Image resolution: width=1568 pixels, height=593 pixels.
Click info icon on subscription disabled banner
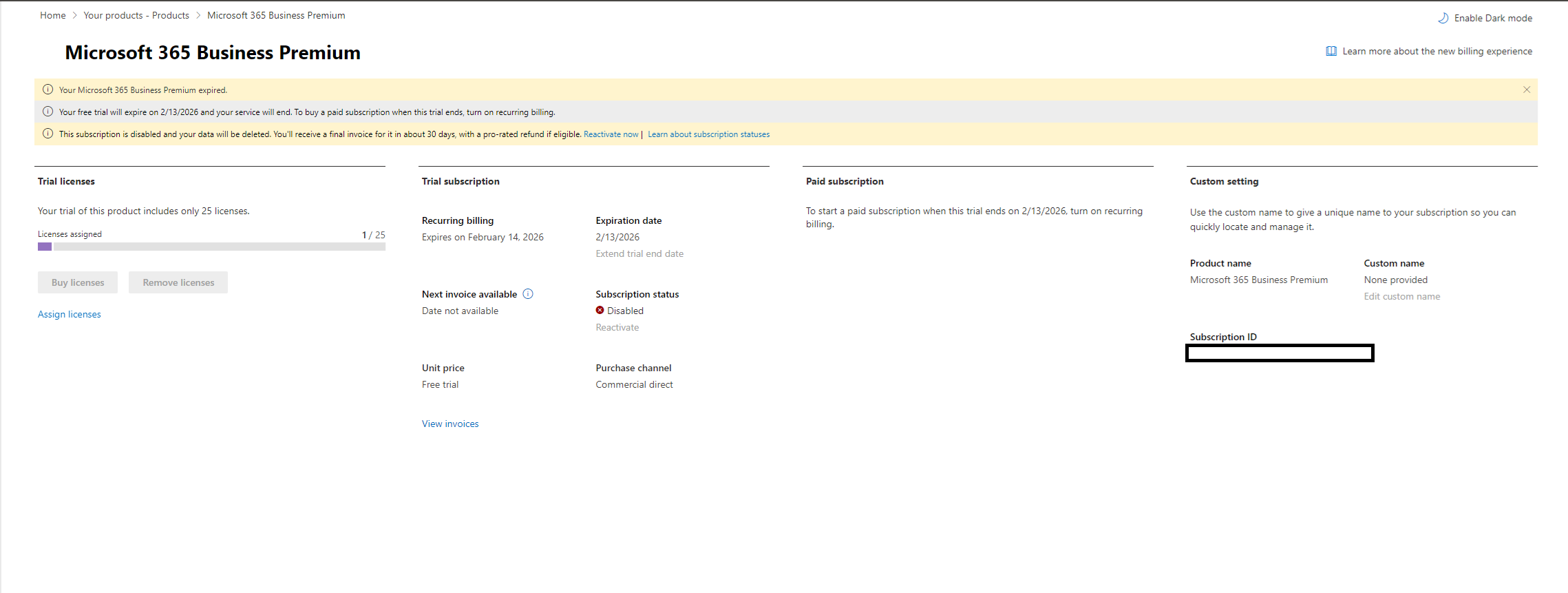[x=47, y=134]
